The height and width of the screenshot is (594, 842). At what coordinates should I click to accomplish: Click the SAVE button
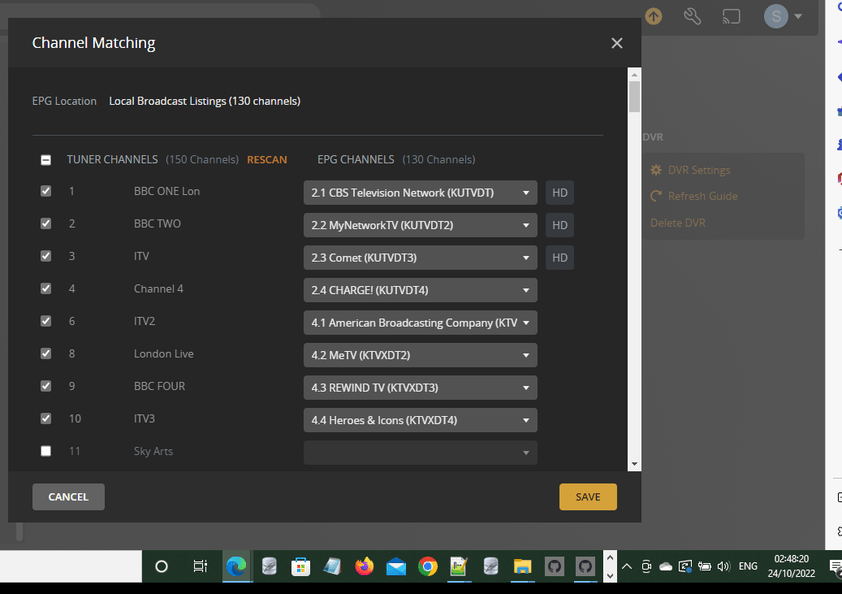click(x=588, y=497)
